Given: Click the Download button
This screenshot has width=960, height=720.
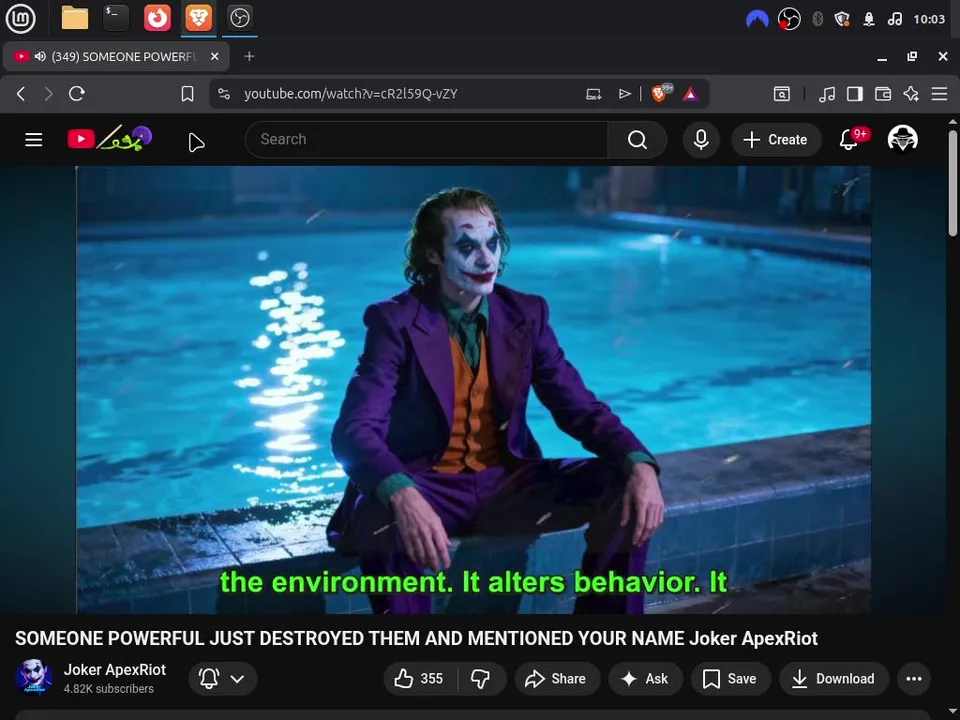Looking at the screenshot, I should (834, 678).
